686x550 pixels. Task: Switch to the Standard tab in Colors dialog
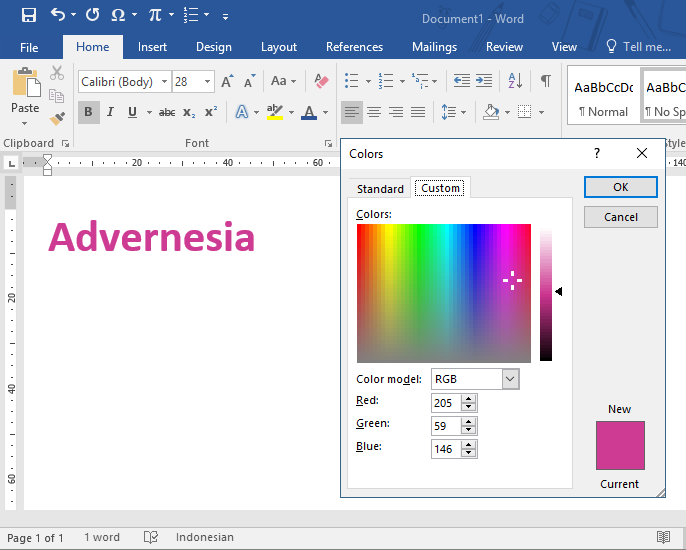380,189
